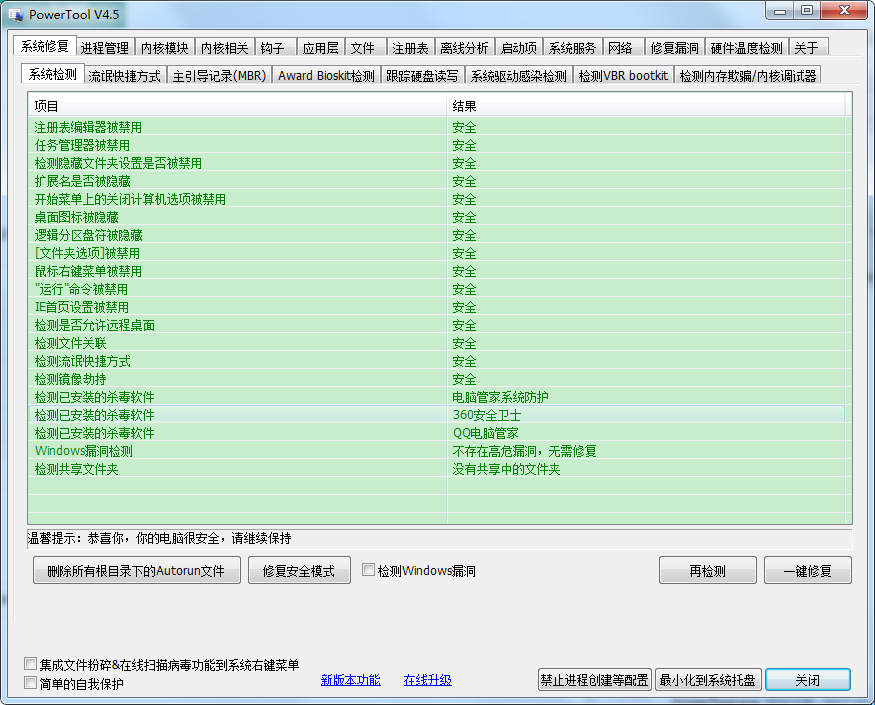Click the 再检测 button
The width and height of the screenshot is (875, 705).
click(707, 572)
